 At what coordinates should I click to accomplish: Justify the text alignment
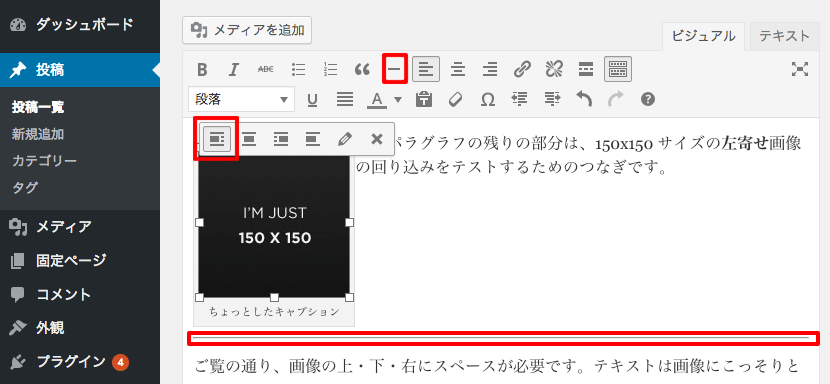coord(345,99)
